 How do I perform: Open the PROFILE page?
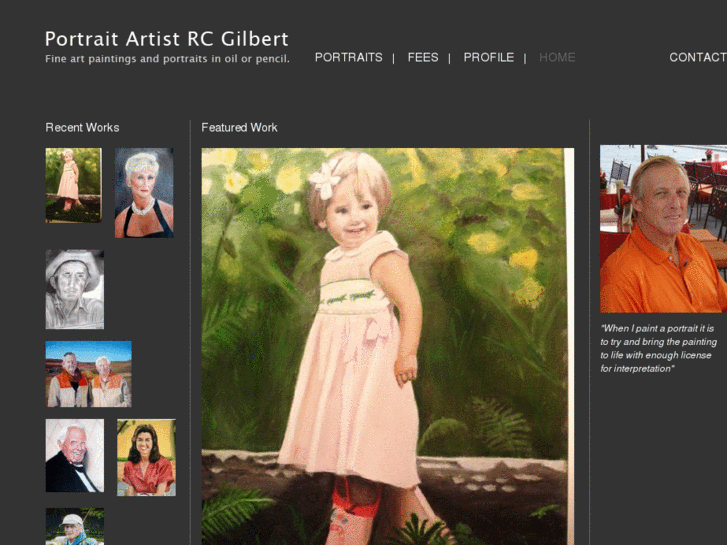click(x=489, y=58)
